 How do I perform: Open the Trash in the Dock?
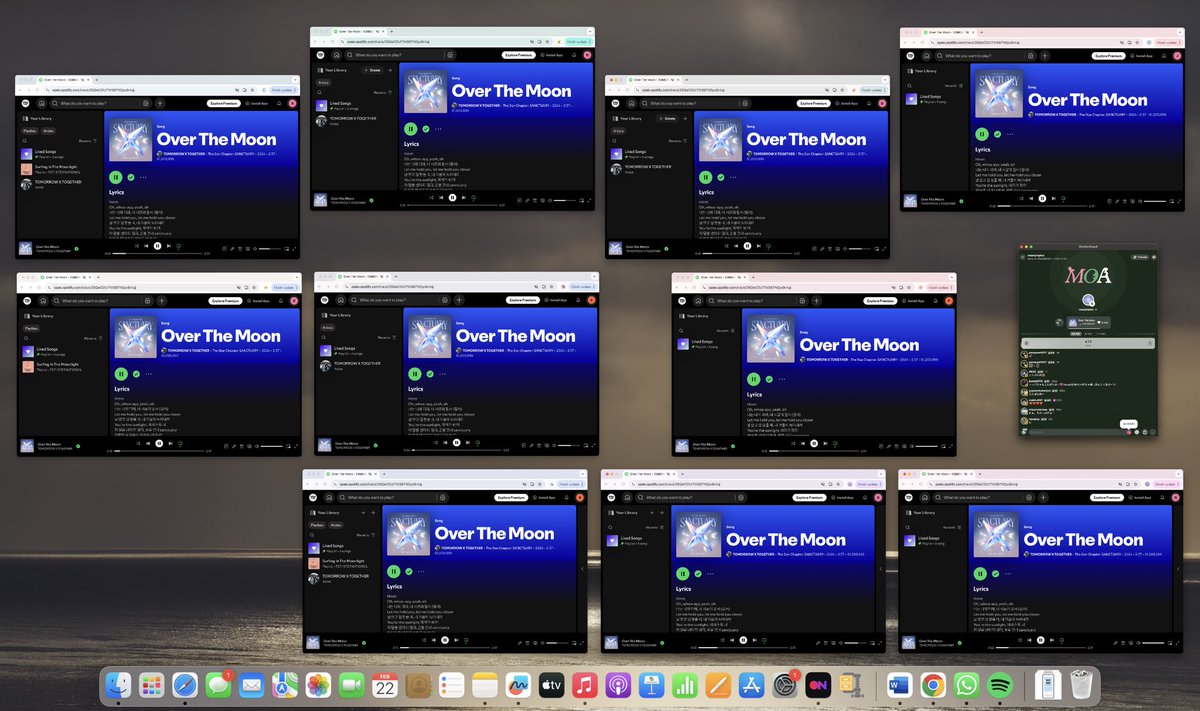(x=1081, y=685)
